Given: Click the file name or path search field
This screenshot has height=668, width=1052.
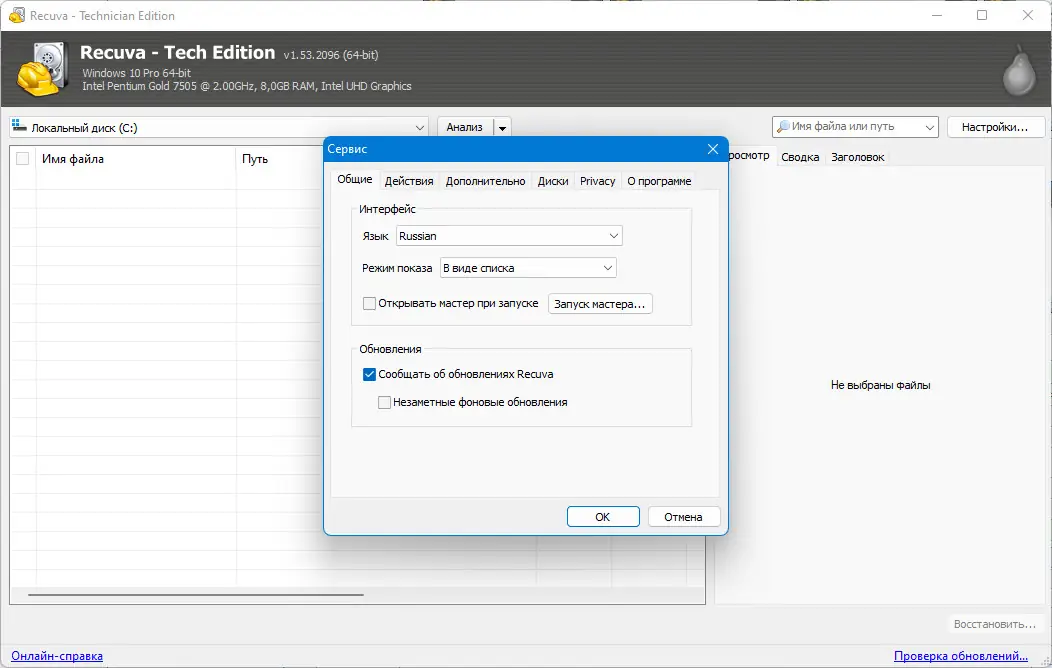Looking at the screenshot, I should pyautogui.click(x=855, y=127).
